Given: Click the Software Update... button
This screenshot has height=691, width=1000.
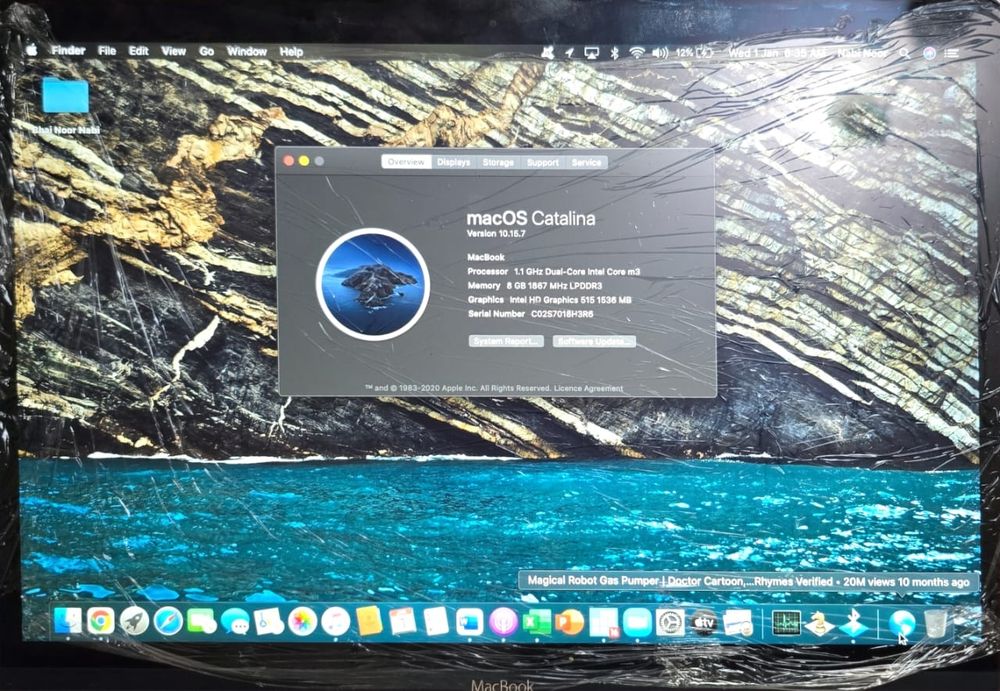Looking at the screenshot, I should [594, 341].
